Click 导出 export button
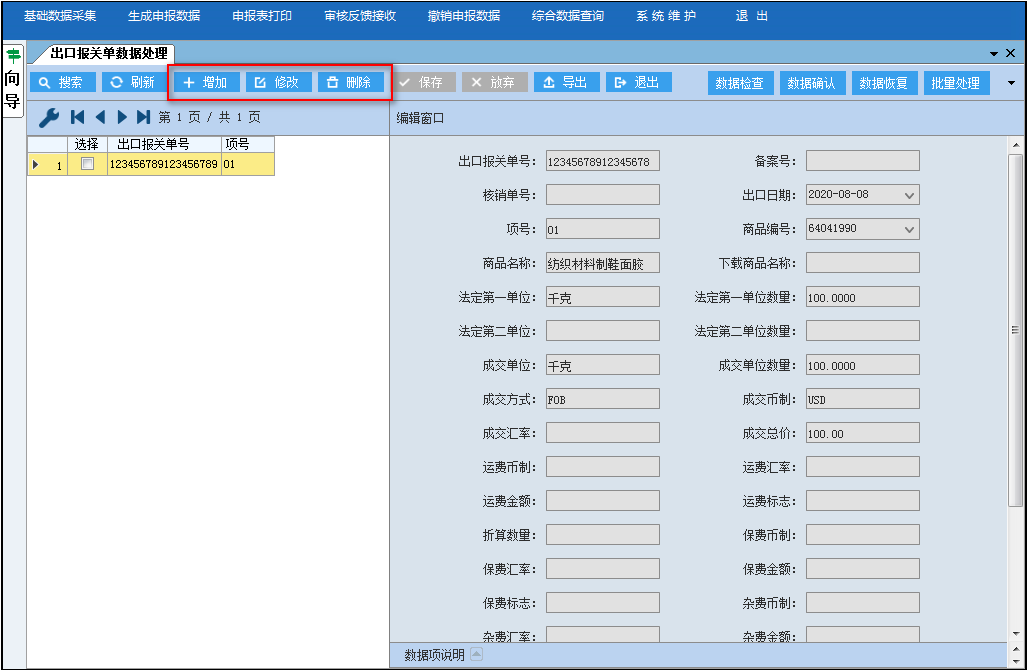Viewport: 1027px width, 670px height. point(566,83)
